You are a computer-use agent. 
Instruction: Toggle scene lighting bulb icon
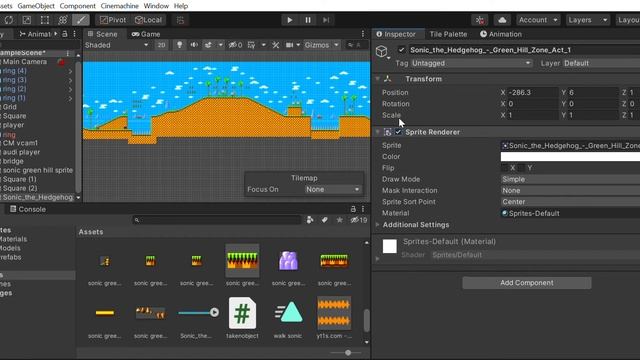[179, 45]
